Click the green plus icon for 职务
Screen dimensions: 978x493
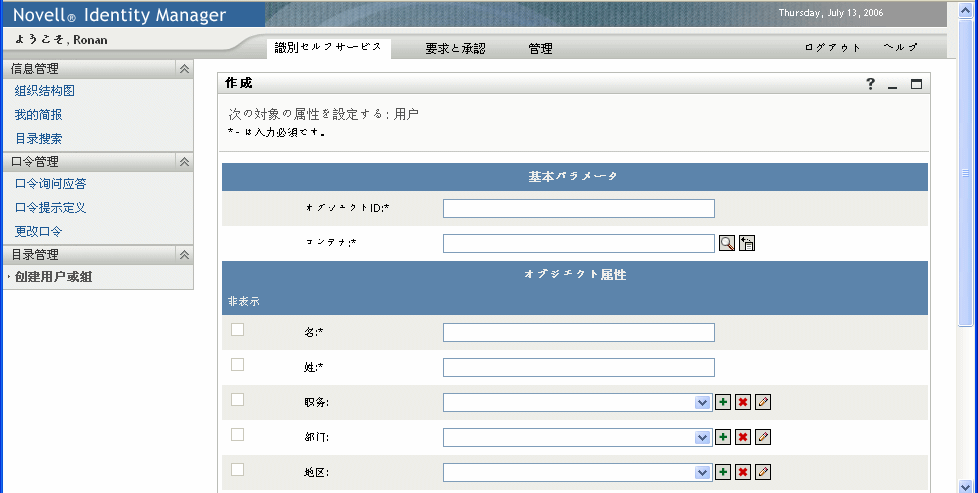click(x=723, y=402)
